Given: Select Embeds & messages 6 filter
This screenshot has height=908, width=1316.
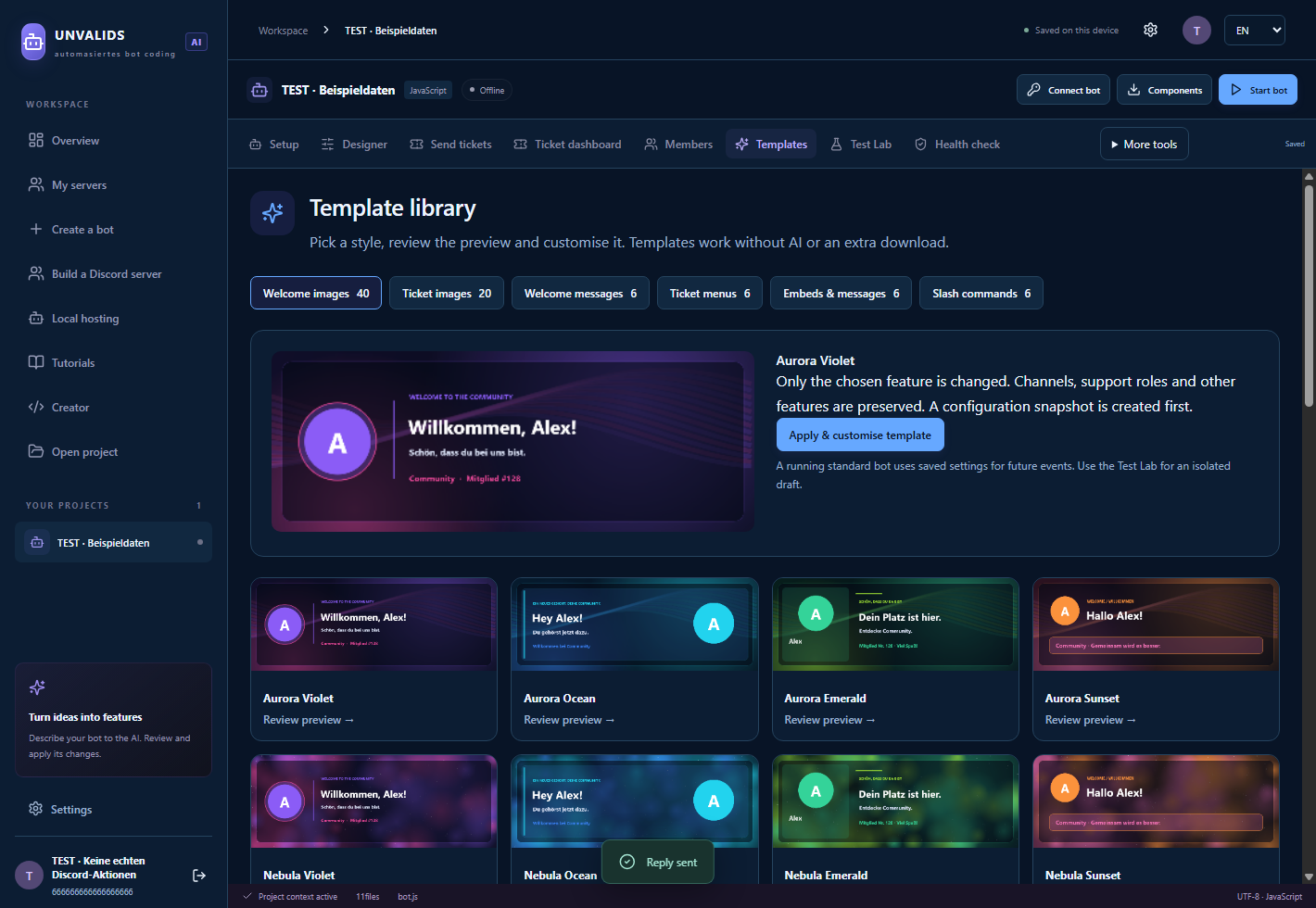Looking at the screenshot, I should pyautogui.click(x=841, y=294).
